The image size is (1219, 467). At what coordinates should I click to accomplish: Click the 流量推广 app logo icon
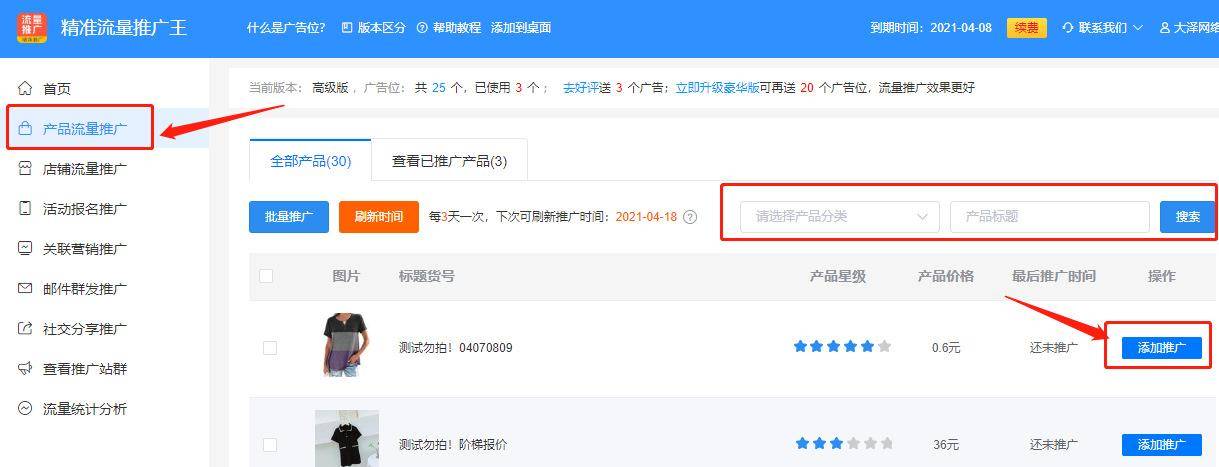(32, 27)
